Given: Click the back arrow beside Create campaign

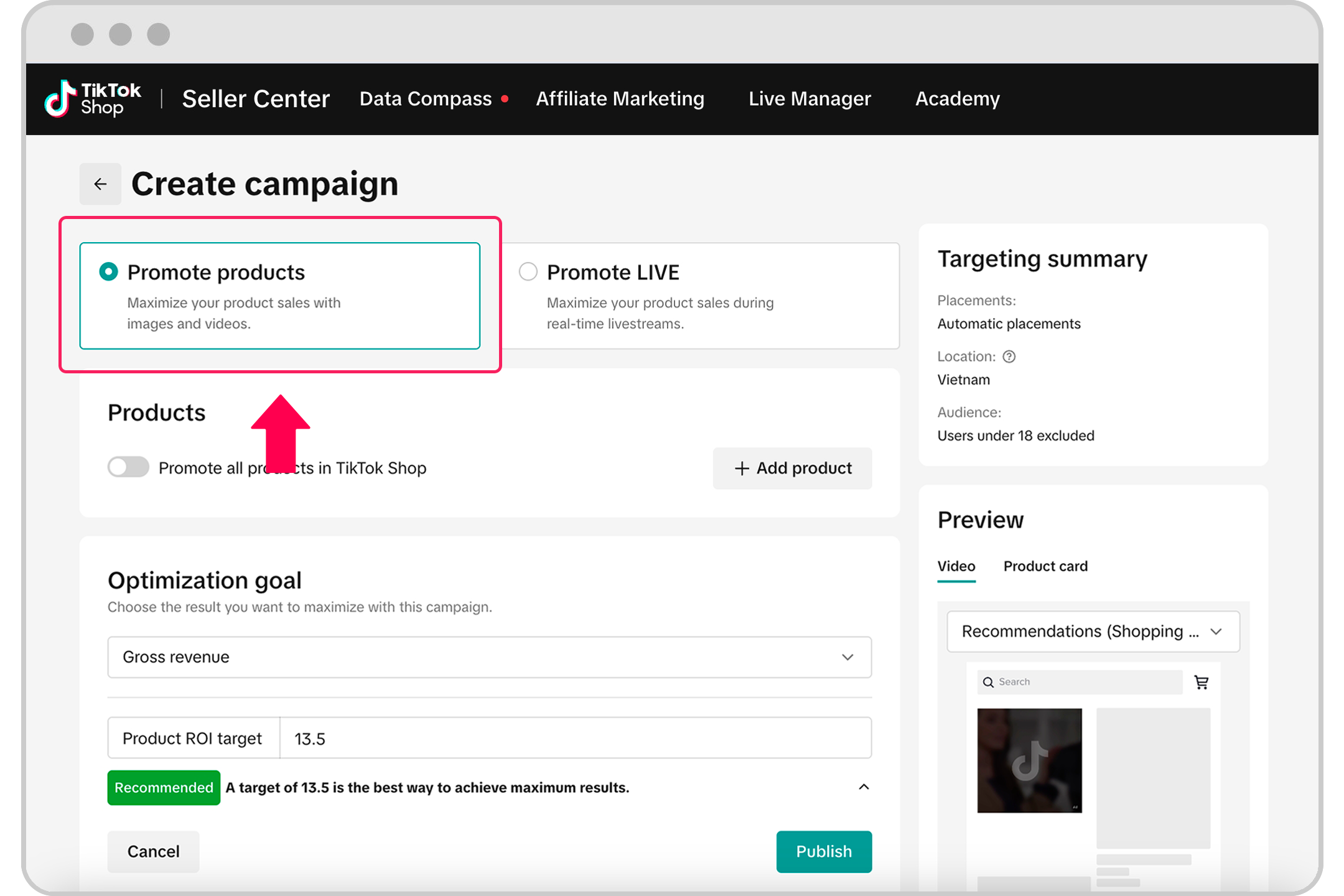Looking at the screenshot, I should tap(100, 184).
